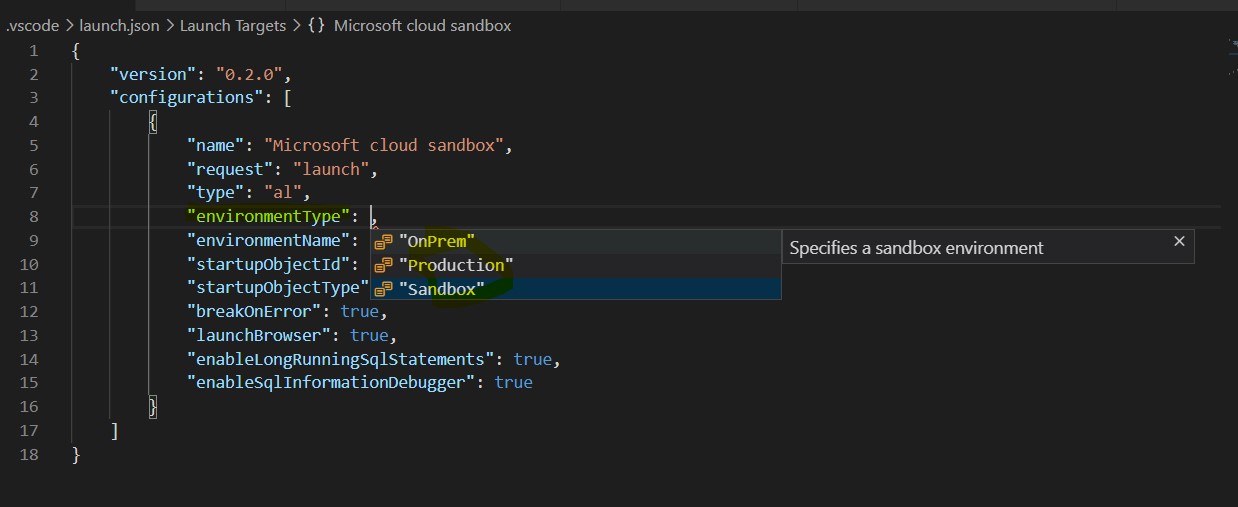Click the "version" key on line 2
The height and width of the screenshot is (507, 1238).
click(152, 74)
